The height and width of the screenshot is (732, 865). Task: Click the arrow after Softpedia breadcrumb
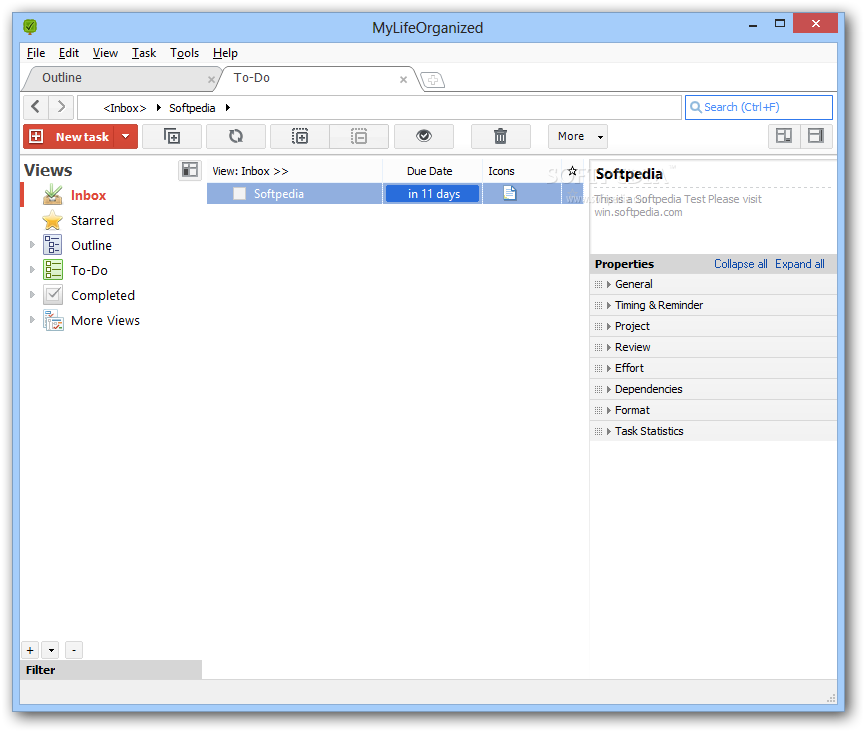pyautogui.click(x=227, y=108)
